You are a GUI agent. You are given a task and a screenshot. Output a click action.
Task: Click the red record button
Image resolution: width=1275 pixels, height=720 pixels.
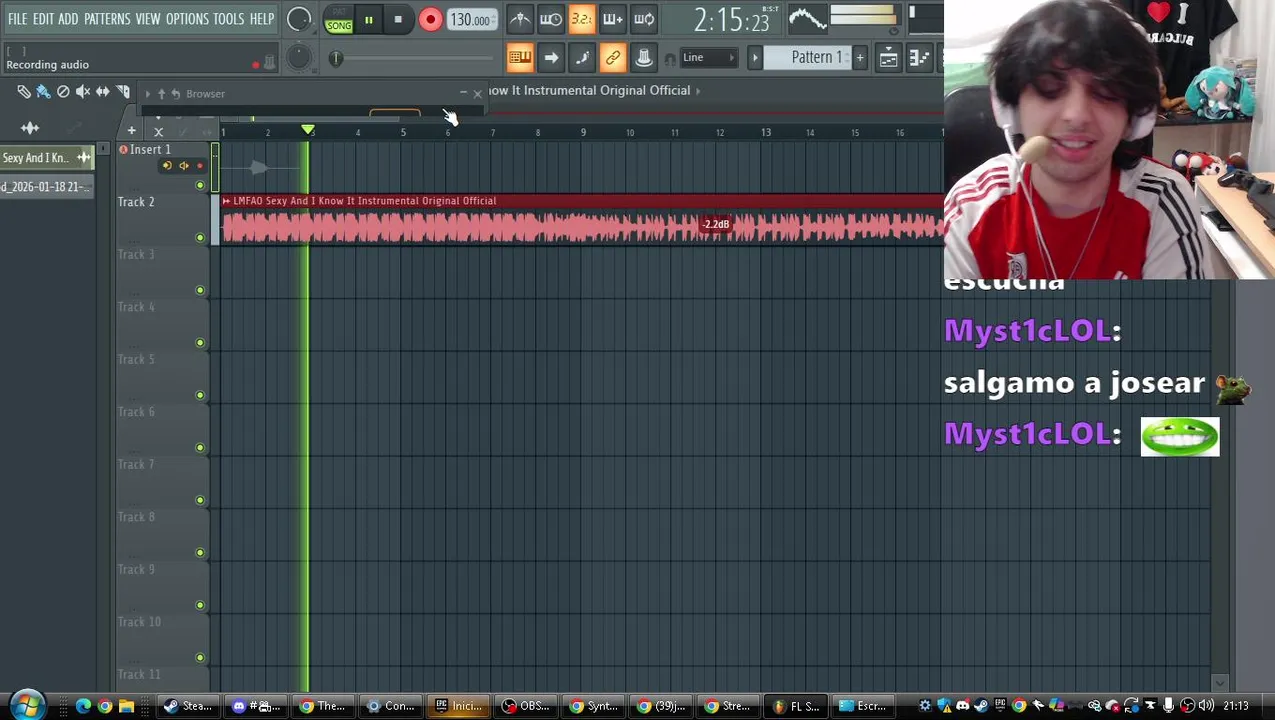coord(430,19)
